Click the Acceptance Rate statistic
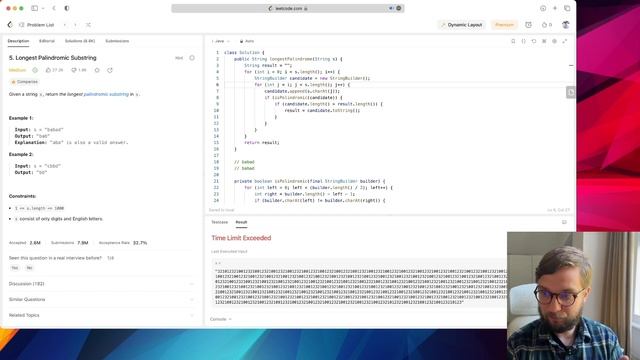The width and height of the screenshot is (640, 360). 123,243
